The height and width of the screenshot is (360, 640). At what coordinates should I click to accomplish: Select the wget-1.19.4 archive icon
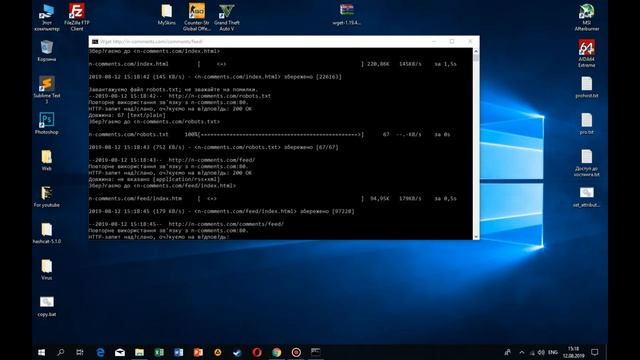pyautogui.click(x=347, y=15)
